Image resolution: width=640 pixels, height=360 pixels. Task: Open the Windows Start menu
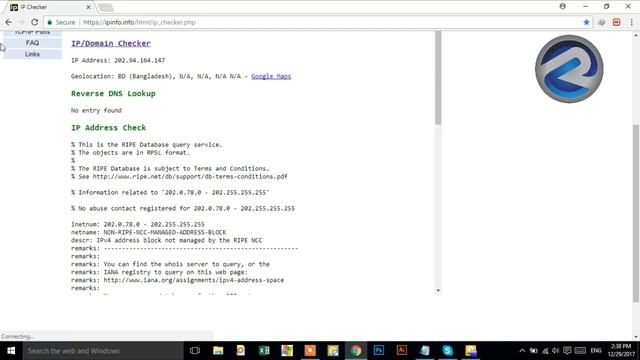coord(11,351)
